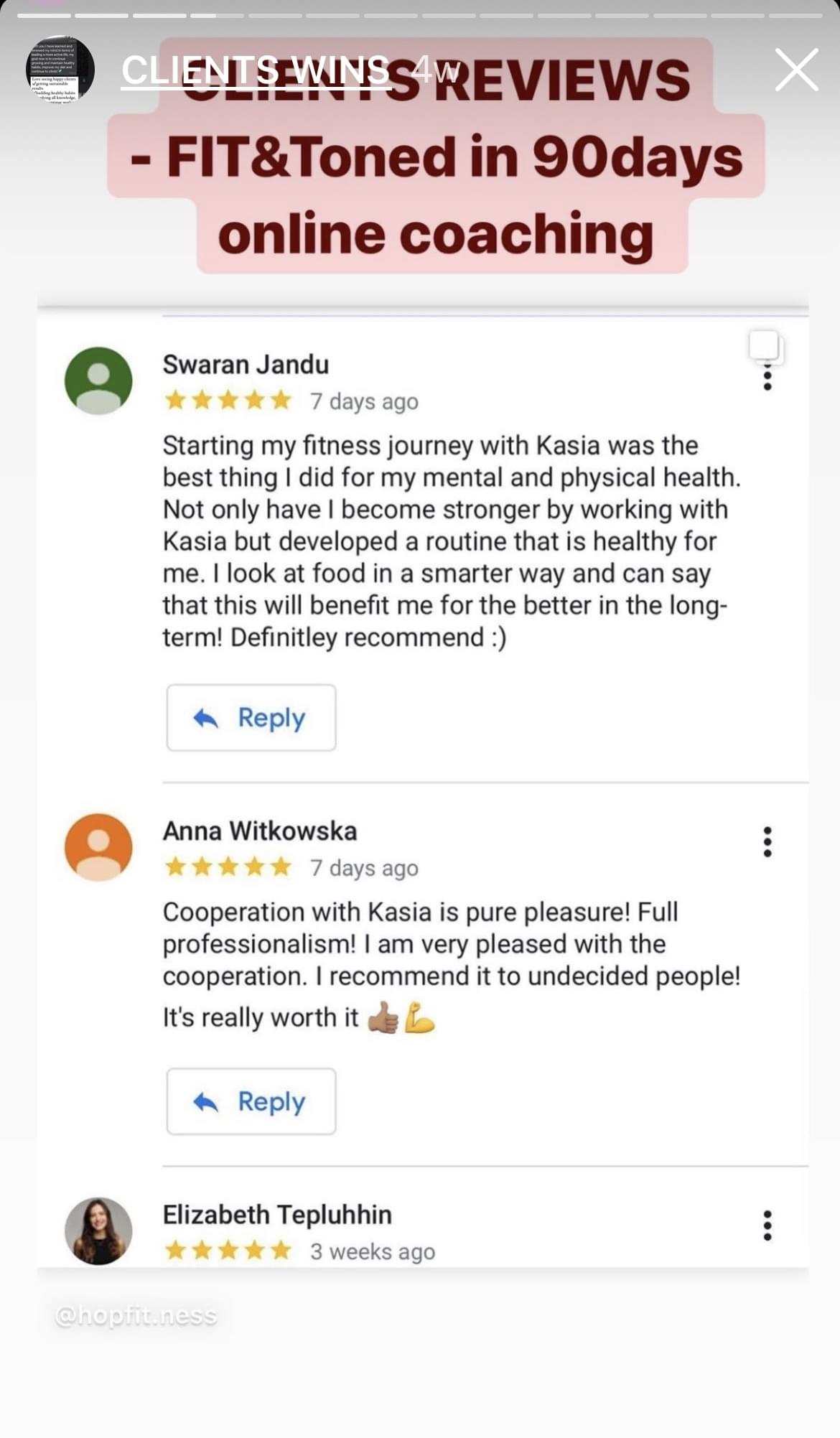Open reviewer name Elizabeth Tepluhhin
Image resolution: width=840 pixels, height=1438 pixels.
pos(277,1215)
